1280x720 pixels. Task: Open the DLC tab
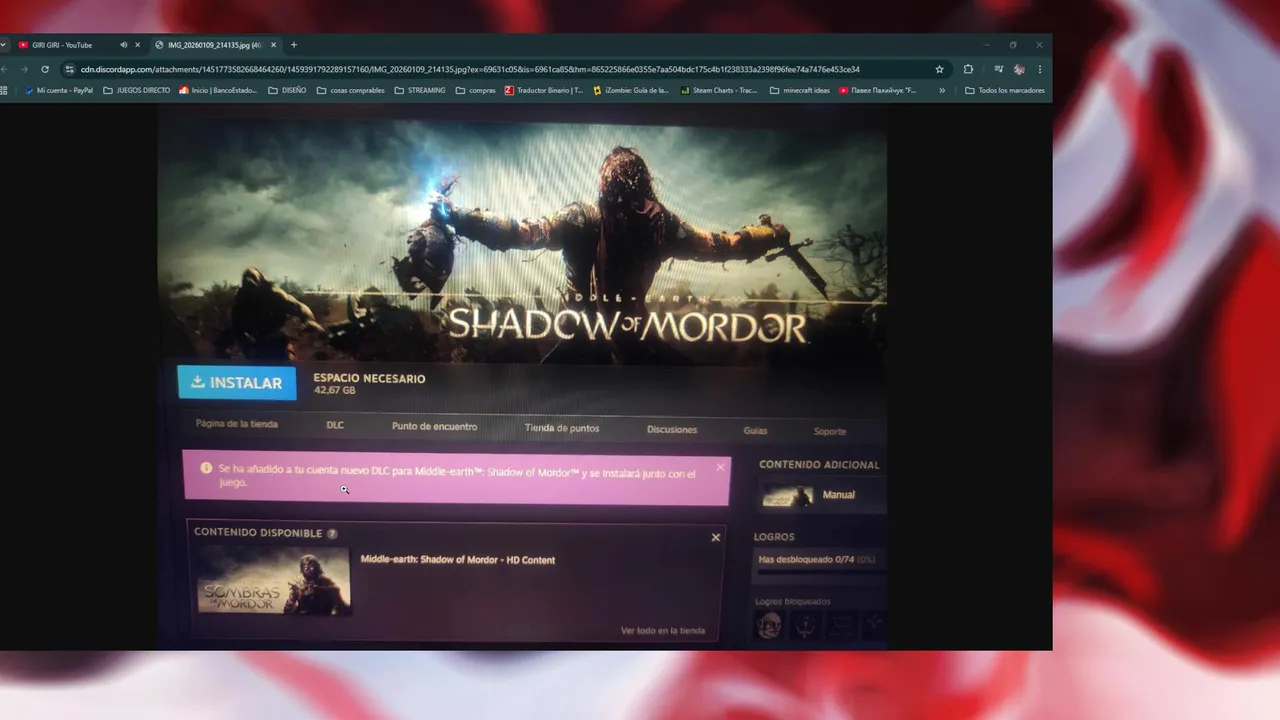tap(335, 425)
